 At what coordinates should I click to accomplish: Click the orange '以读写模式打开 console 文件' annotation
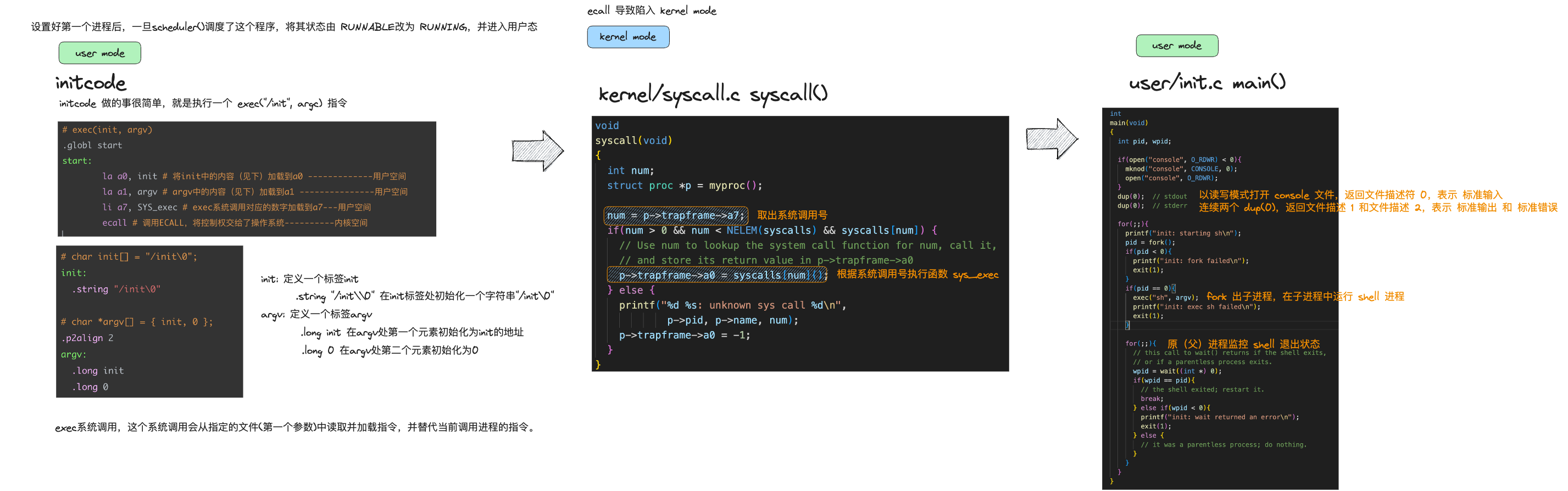(1350, 196)
